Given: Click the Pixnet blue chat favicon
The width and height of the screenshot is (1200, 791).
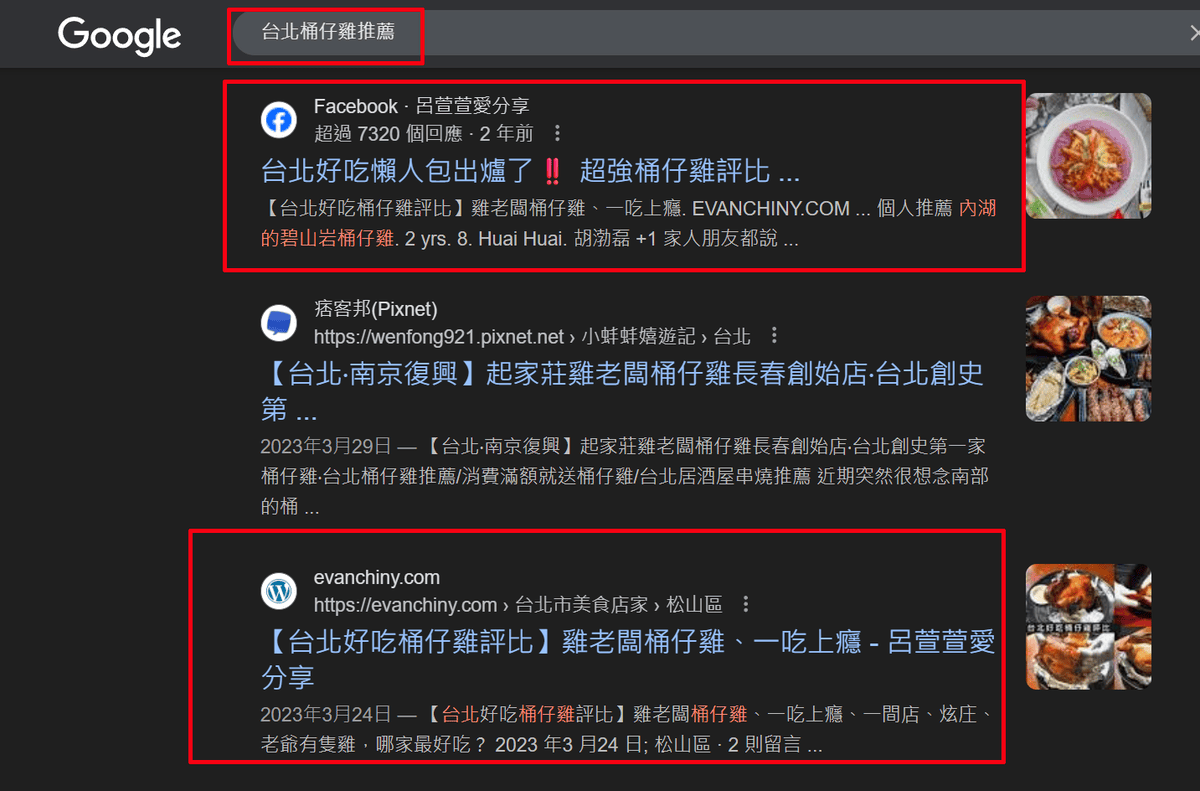Looking at the screenshot, I should point(279,323).
